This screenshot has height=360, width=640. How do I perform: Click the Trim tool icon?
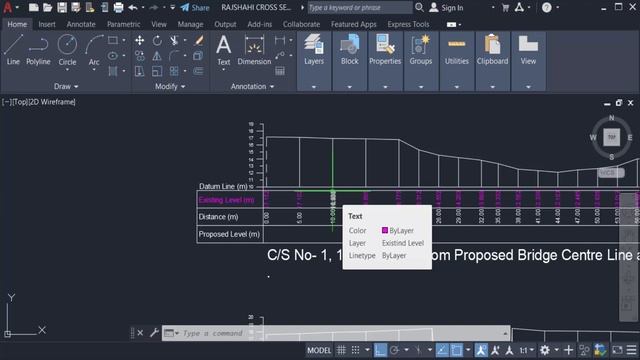pos(174,40)
